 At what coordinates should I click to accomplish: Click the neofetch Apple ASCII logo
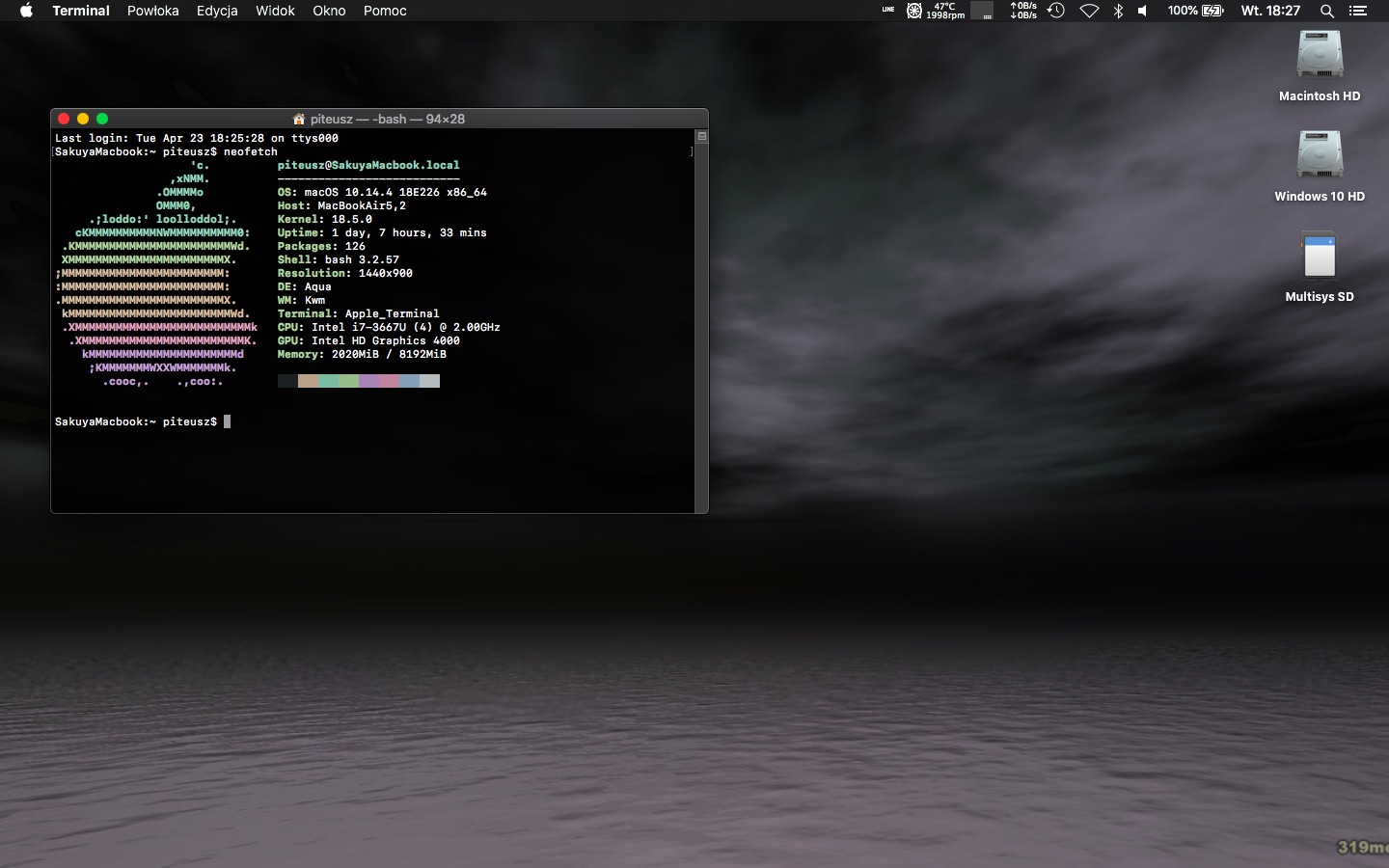(156, 273)
